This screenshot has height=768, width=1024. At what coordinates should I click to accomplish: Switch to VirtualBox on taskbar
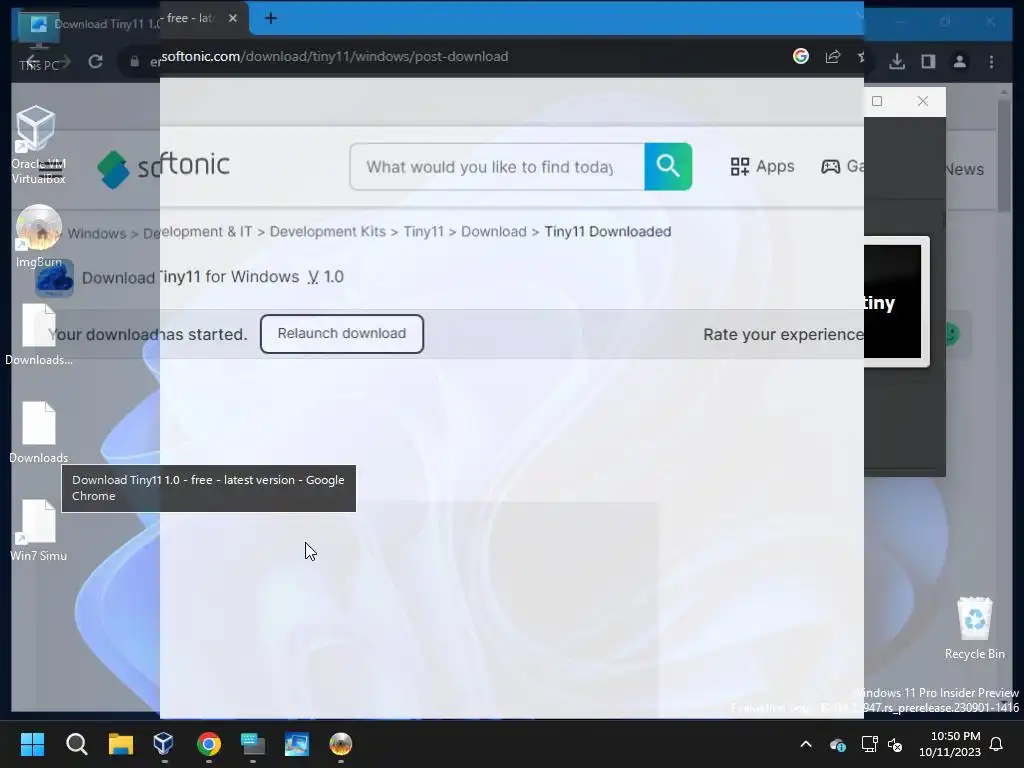click(164, 744)
